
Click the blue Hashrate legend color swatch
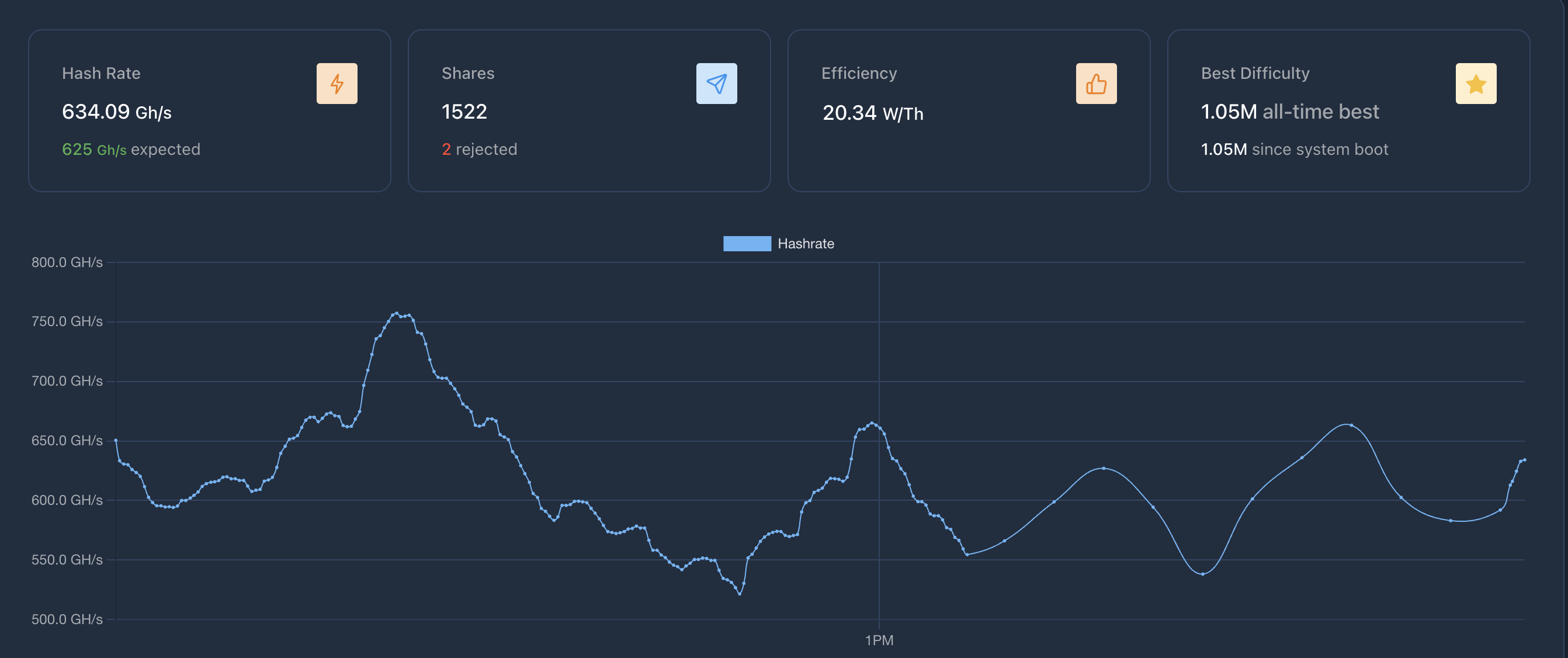[x=746, y=243]
